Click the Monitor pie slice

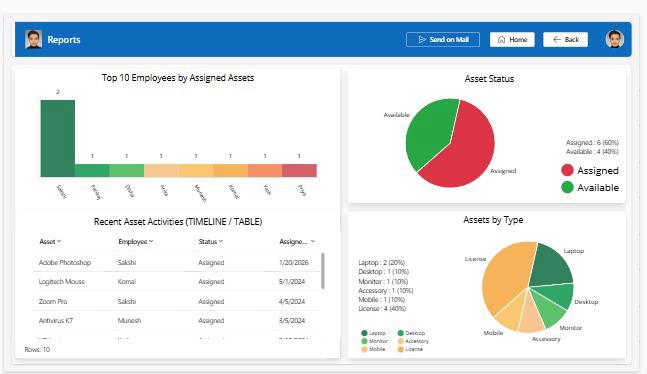point(549,311)
